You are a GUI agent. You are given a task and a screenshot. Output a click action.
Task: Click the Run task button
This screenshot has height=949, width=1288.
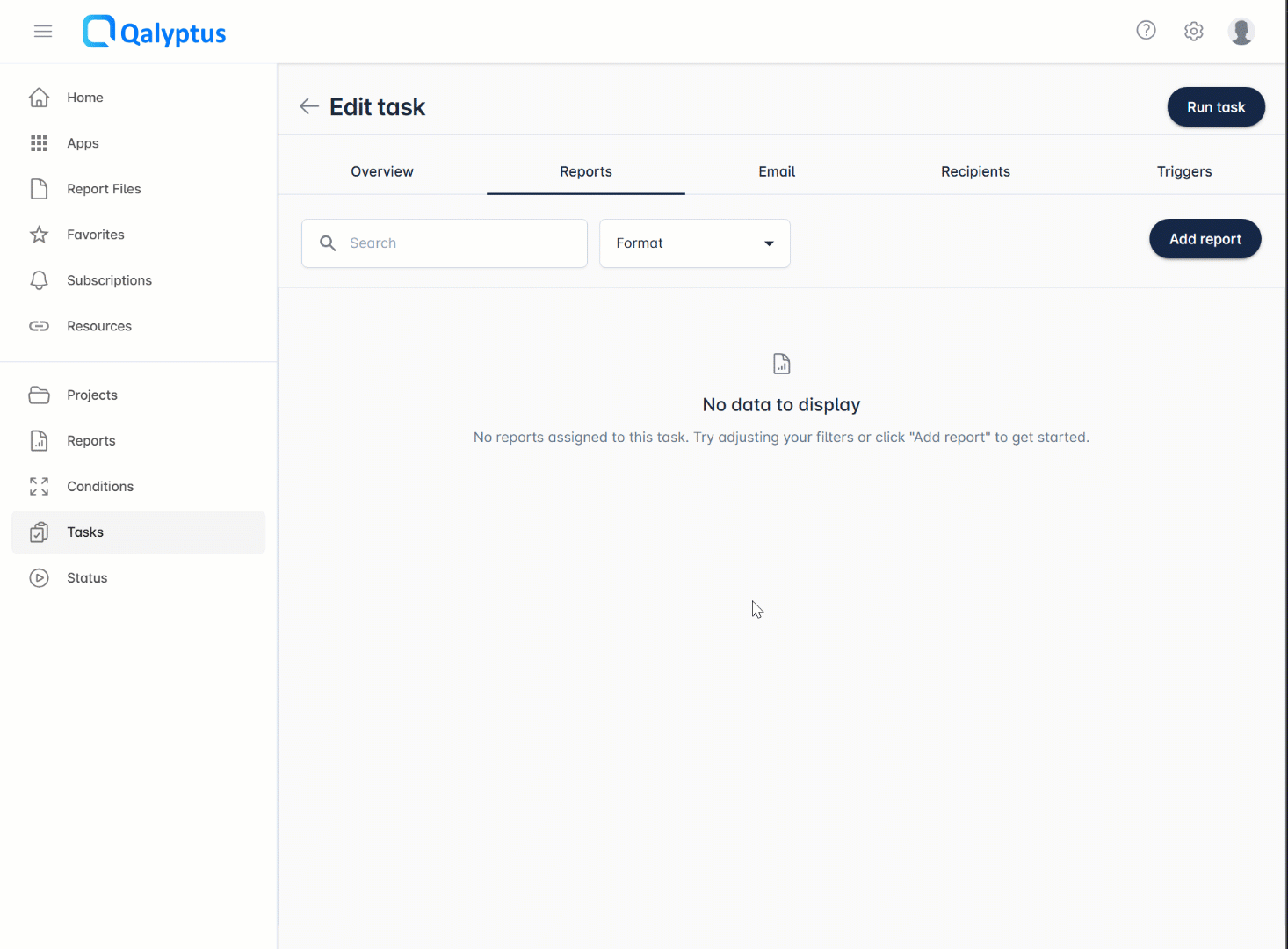click(x=1216, y=106)
